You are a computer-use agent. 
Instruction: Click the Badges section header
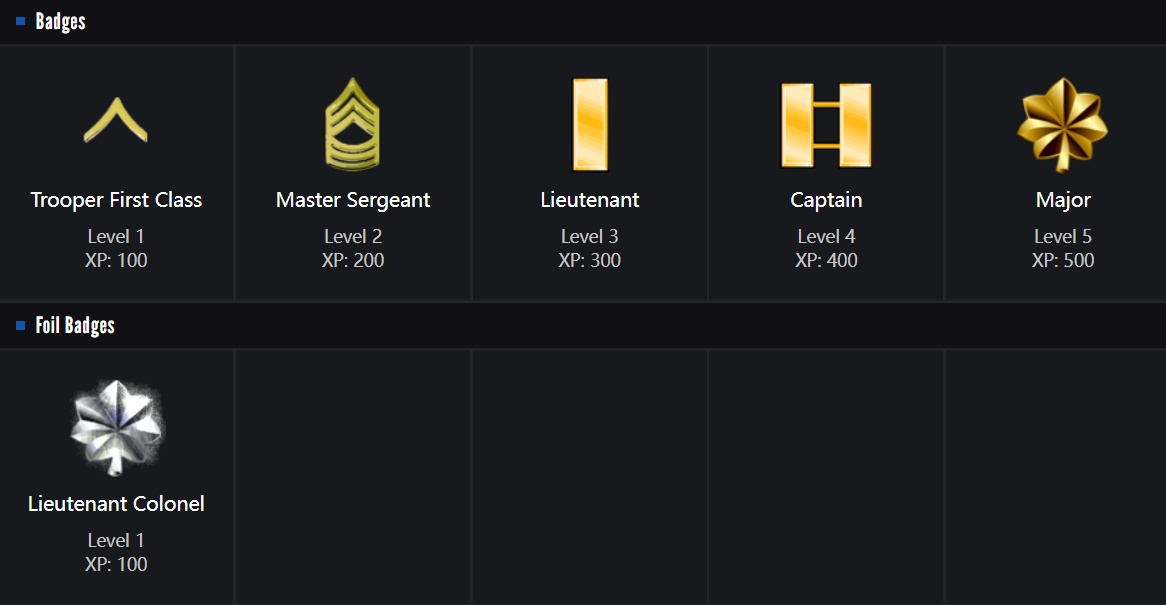pos(60,21)
